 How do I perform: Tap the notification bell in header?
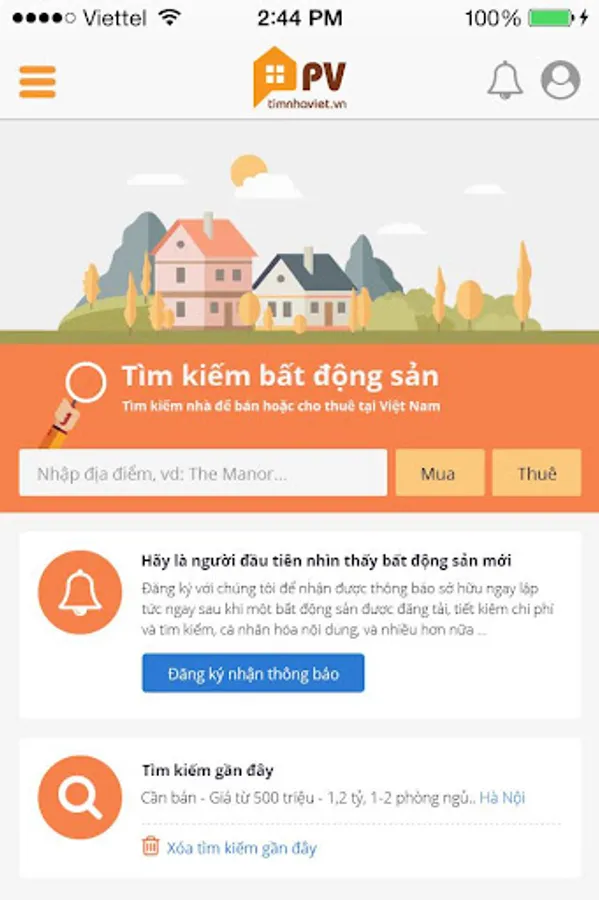[x=505, y=80]
